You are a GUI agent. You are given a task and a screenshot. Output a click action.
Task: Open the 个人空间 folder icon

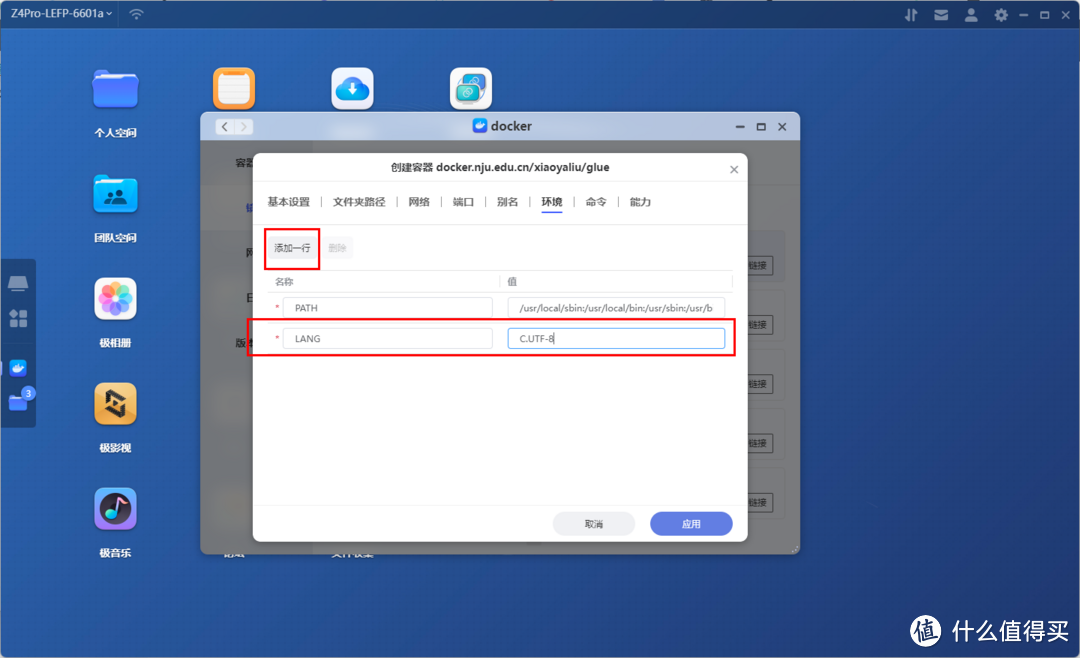click(x=115, y=90)
